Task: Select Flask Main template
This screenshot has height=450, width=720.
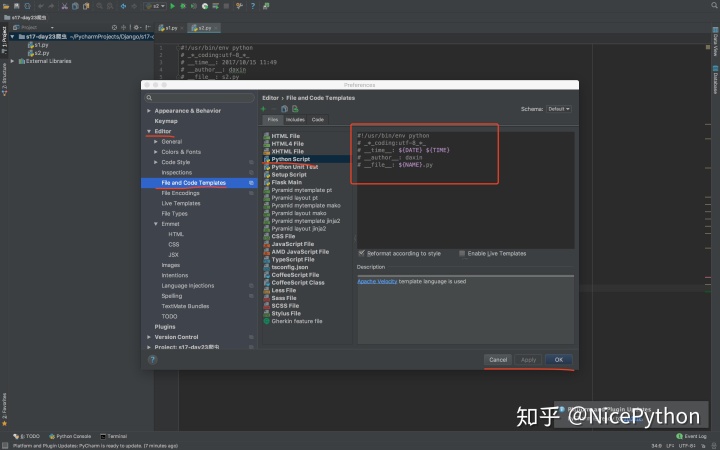Action: (x=286, y=182)
